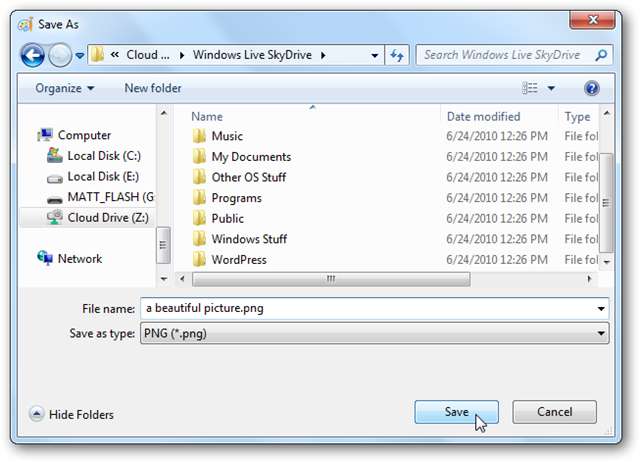This screenshot has height=462, width=640.
Task: Expand the address bar history dropdown
Action: click(x=374, y=56)
